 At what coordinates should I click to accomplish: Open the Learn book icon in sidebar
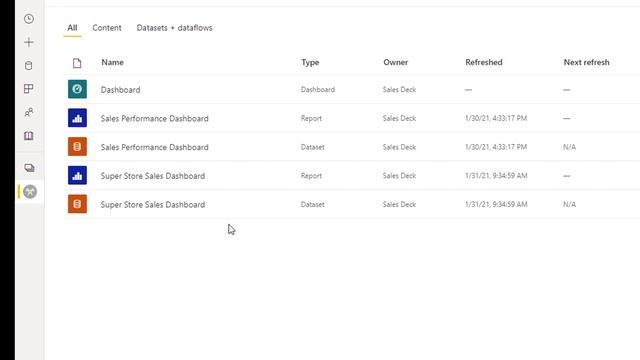pos(29,136)
